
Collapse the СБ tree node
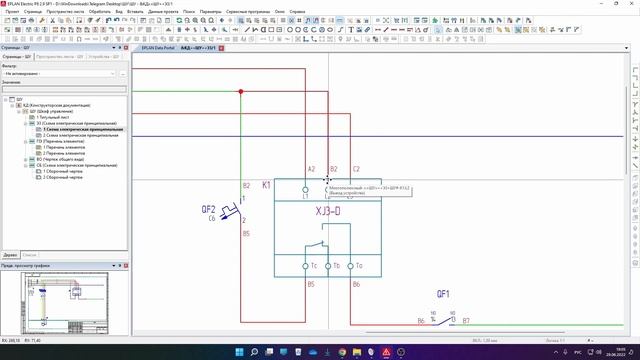(x=25, y=165)
